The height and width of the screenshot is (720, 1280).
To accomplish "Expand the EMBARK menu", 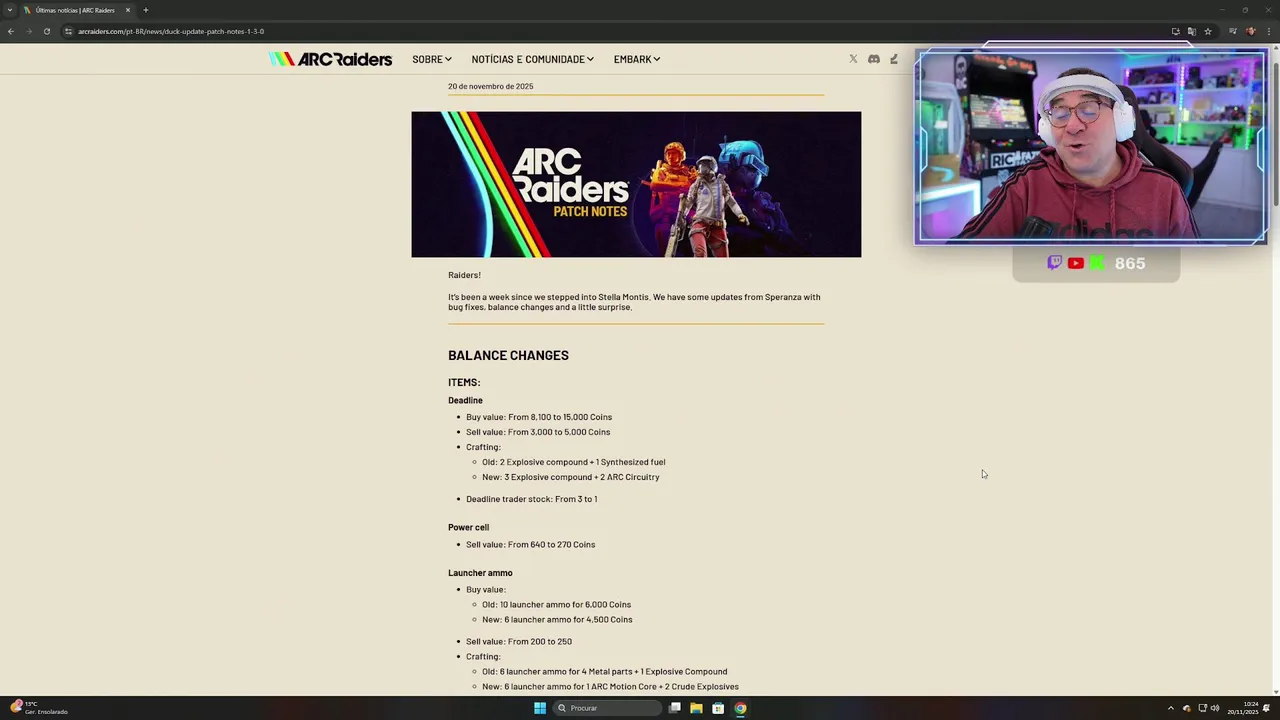I will click(x=637, y=59).
